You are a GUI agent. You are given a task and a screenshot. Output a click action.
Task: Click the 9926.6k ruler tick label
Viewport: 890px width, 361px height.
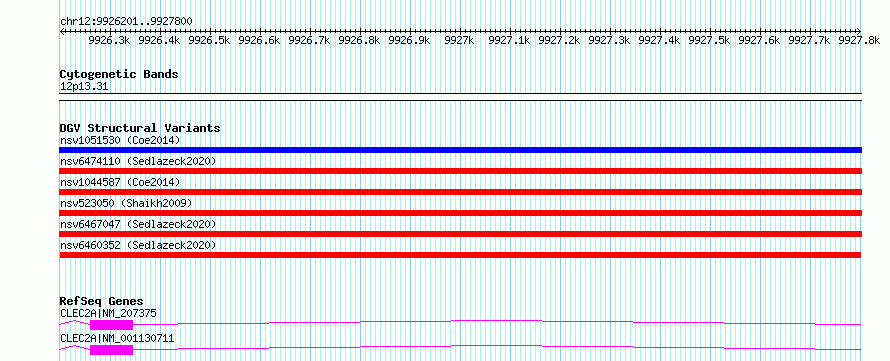coord(259,40)
